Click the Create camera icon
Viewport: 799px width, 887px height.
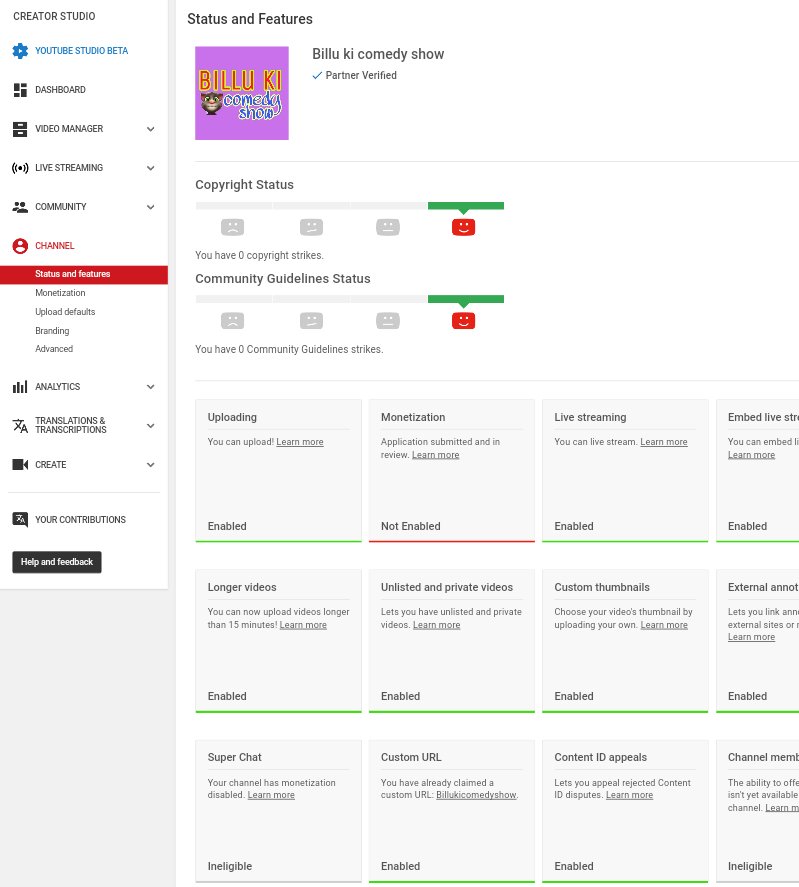click(x=20, y=464)
